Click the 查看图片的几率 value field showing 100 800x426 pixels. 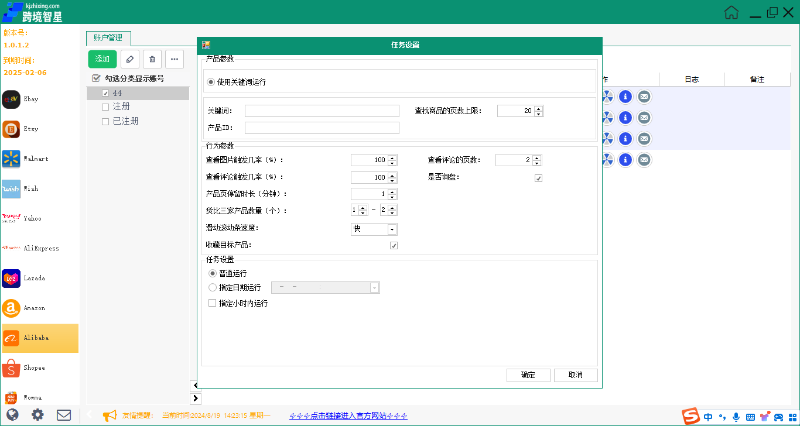(369, 160)
